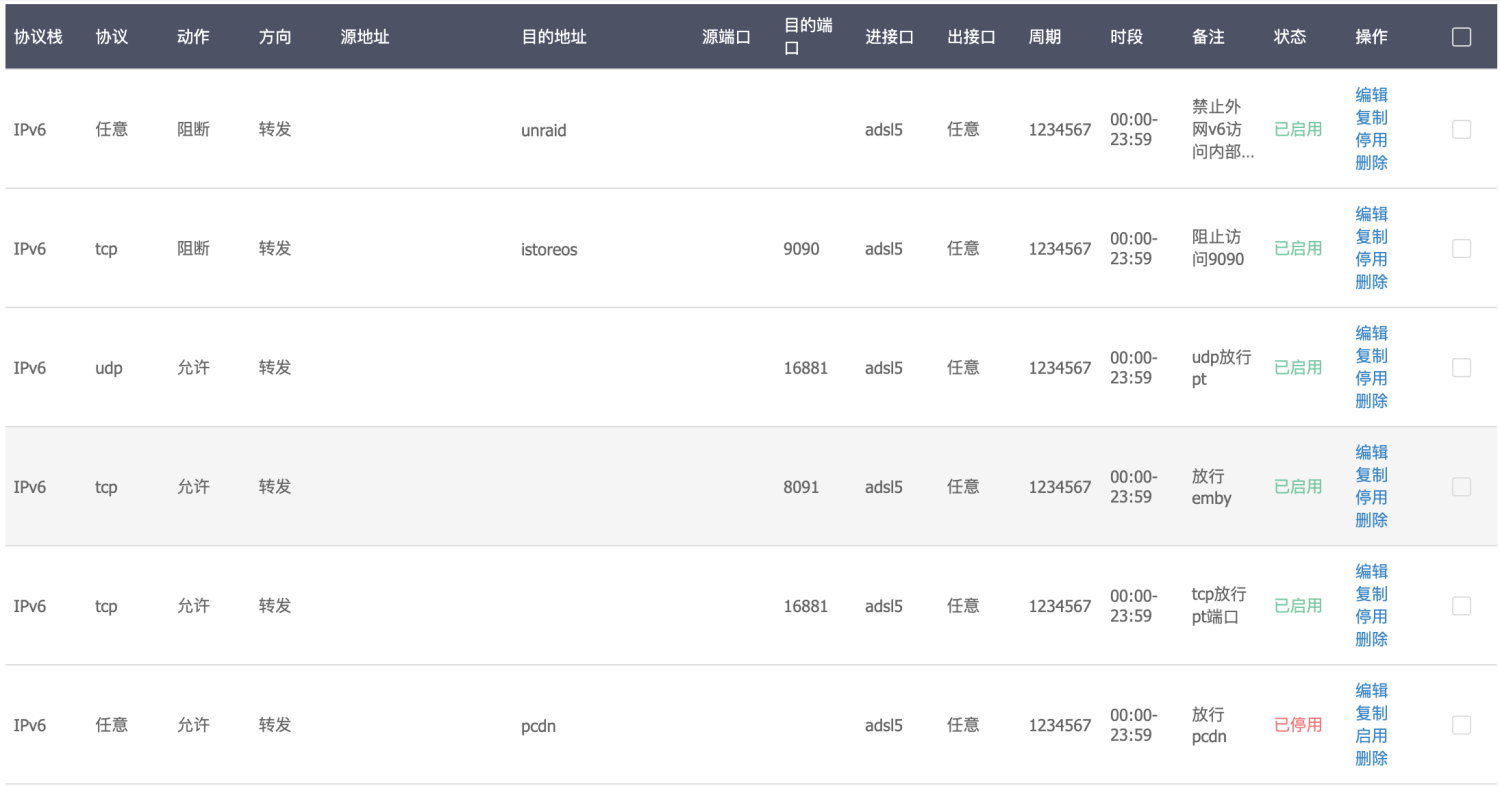Click 复制 for the istoreos 9090 rule
The width and height of the screenshot is (1500, 786).
(x=1371, y=237)
